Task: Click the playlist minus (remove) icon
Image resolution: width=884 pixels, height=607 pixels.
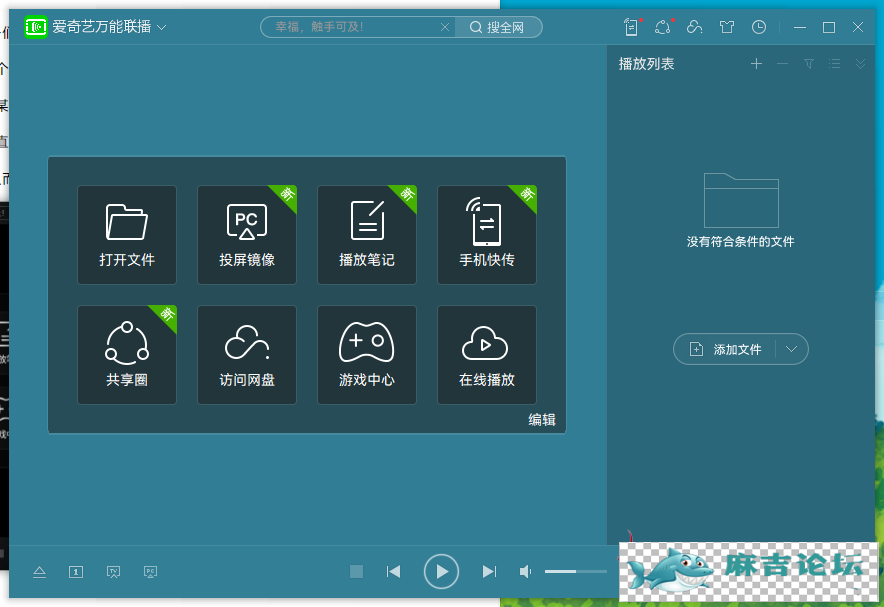Action: tap(783, 64)
